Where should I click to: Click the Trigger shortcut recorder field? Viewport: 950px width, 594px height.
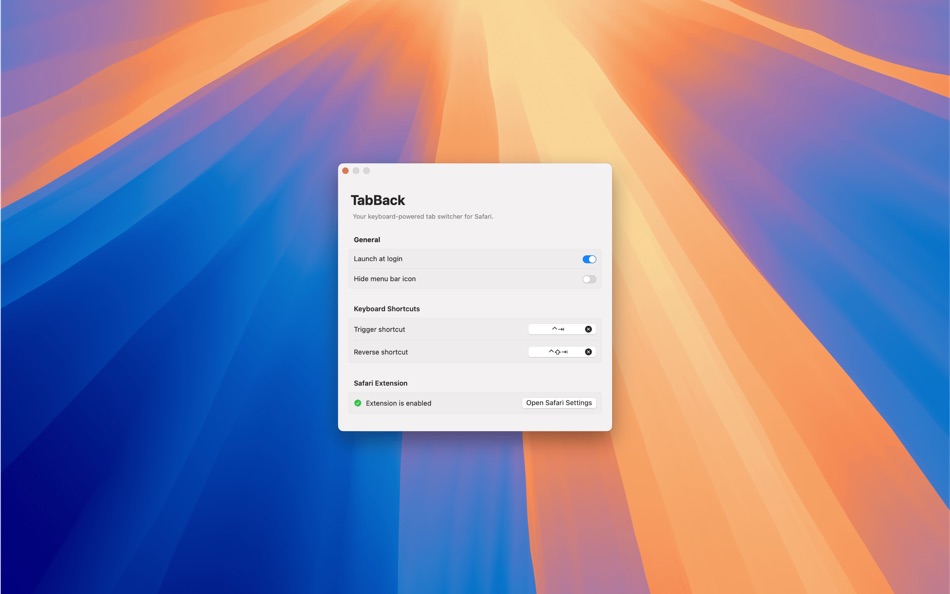(x=562, y=329)
